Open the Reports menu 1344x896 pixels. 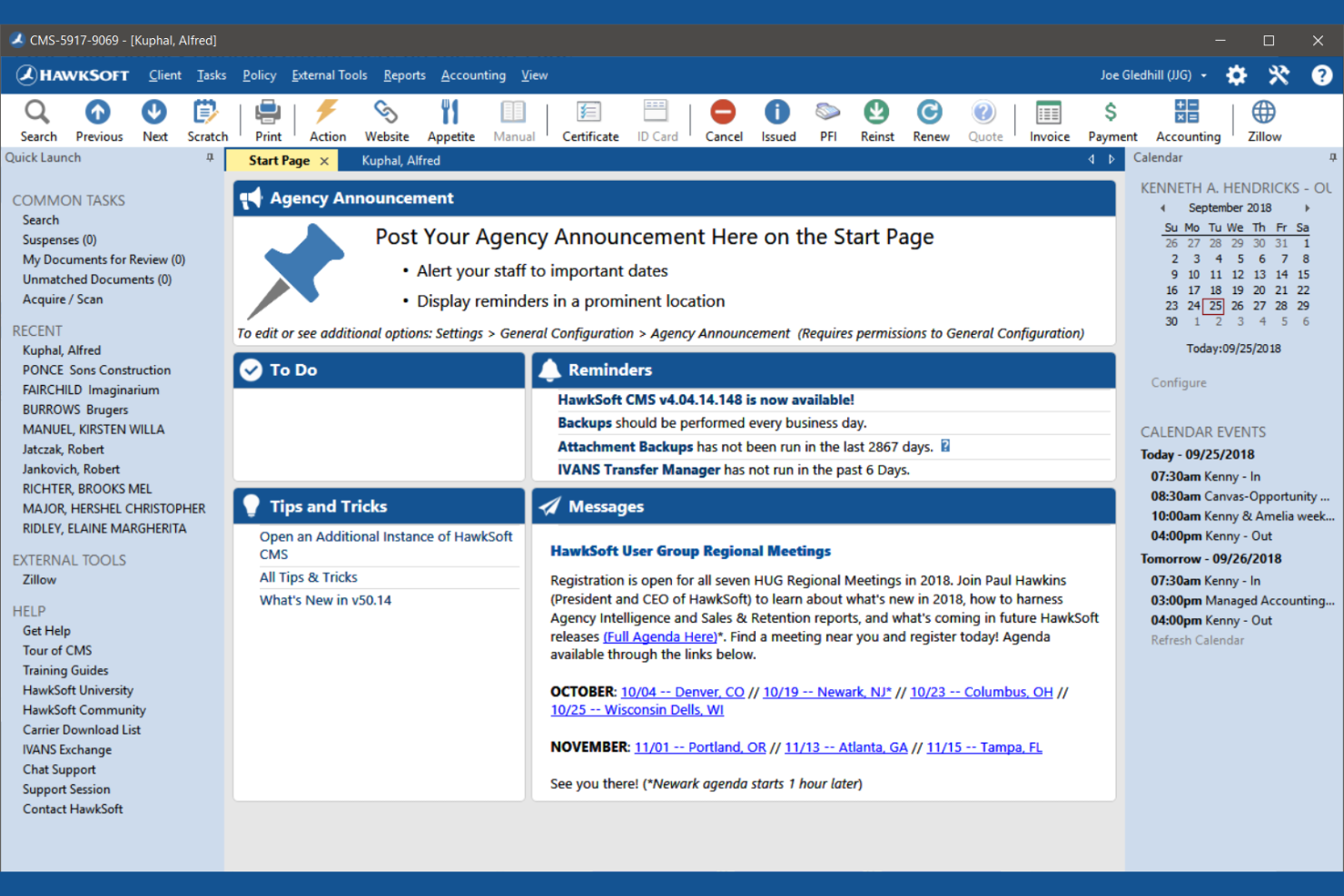404,75
